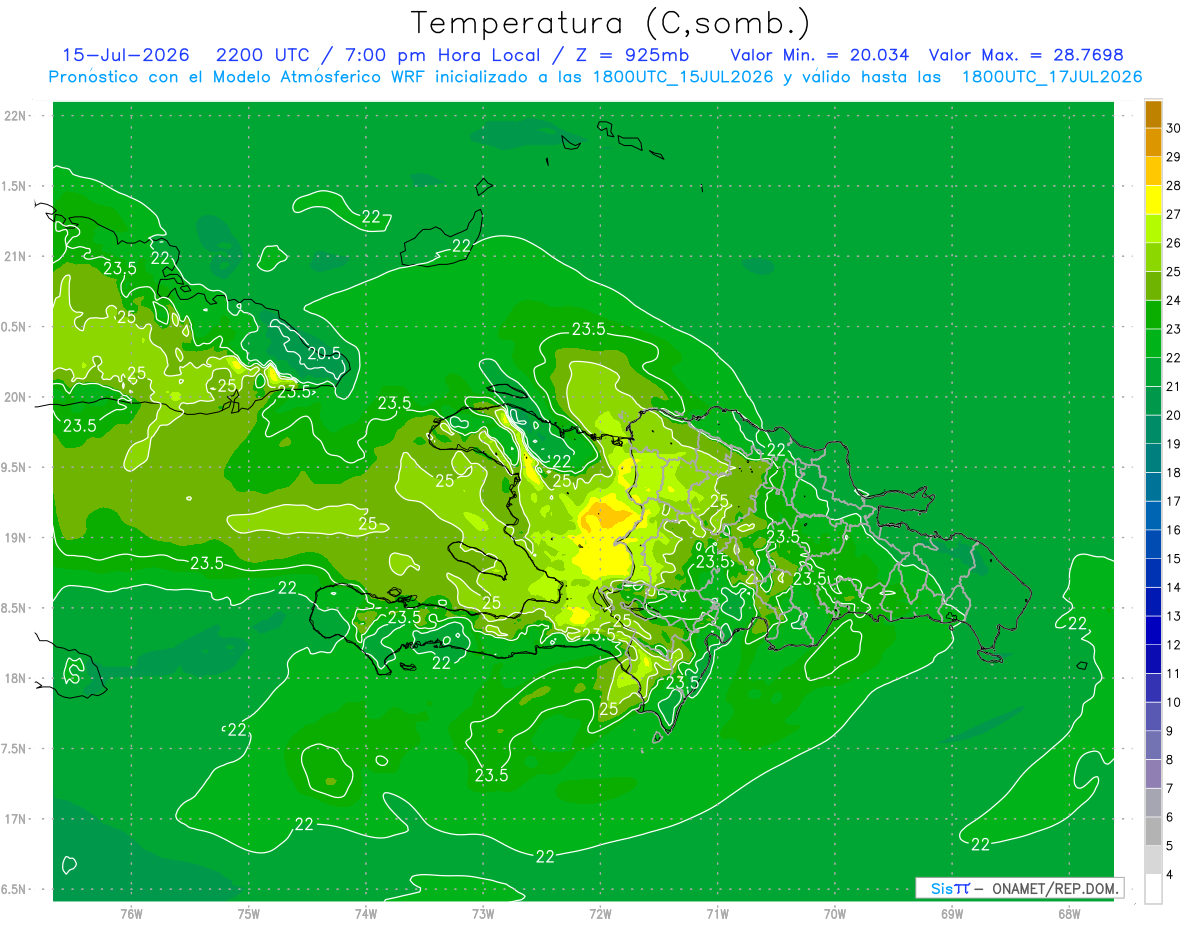Click the "21N" latitude axis label
This screenshot has height=927, width=1200.
(15, 257)
